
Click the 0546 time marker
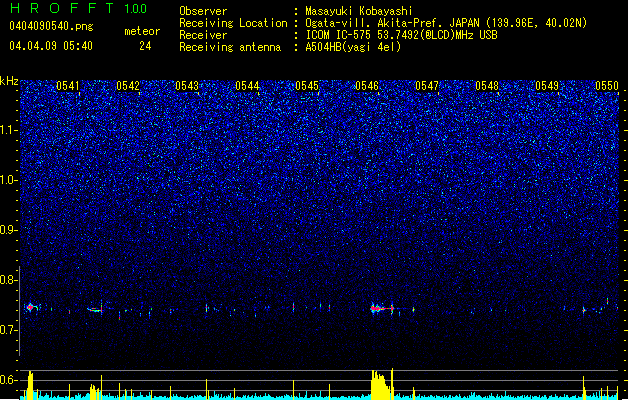(367, 86)
